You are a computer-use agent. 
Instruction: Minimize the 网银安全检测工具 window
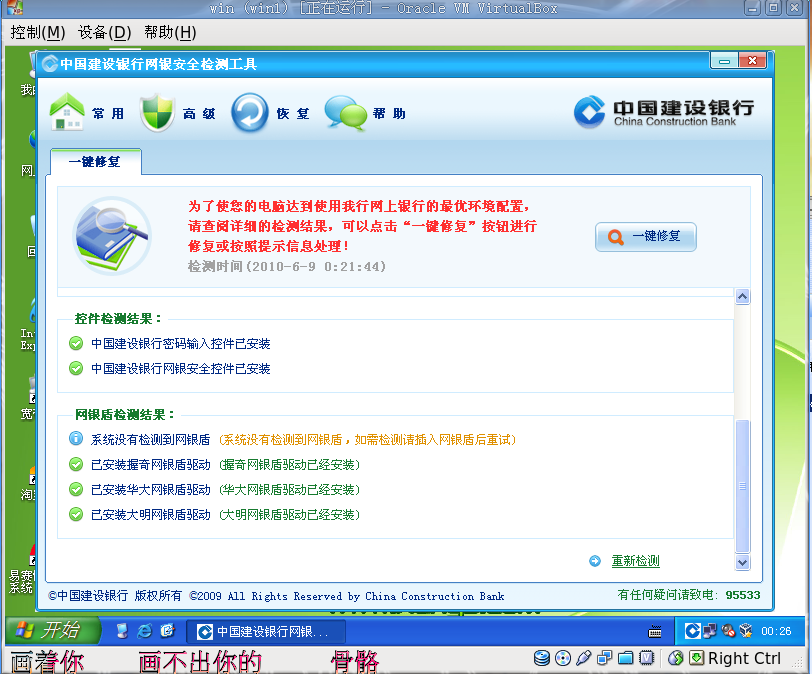click(724, 61)
